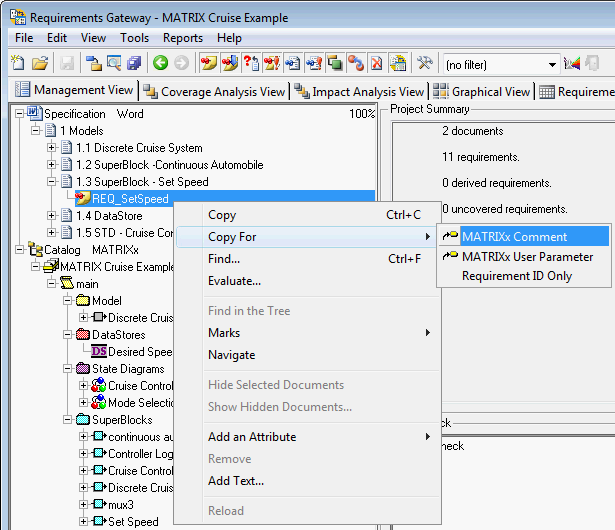Click the open folder toolbar icon
Image resolution: width=615 pixels, height=530 pixels.
(x=40, y=63)
